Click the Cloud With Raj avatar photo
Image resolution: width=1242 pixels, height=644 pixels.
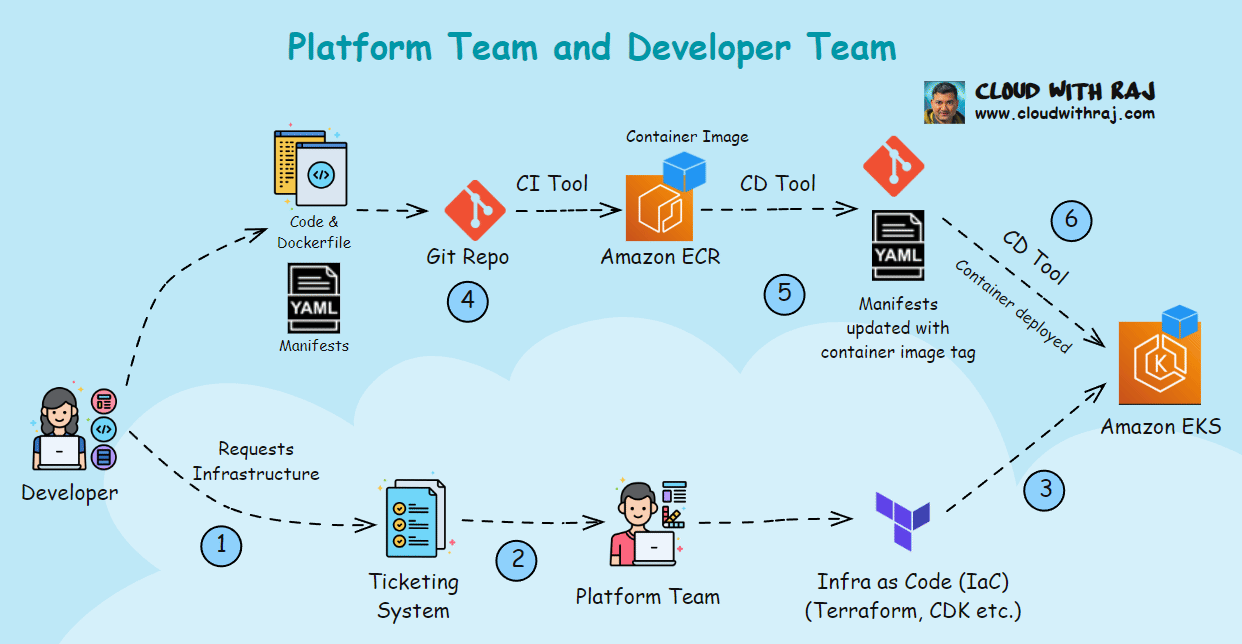[944, 102]
